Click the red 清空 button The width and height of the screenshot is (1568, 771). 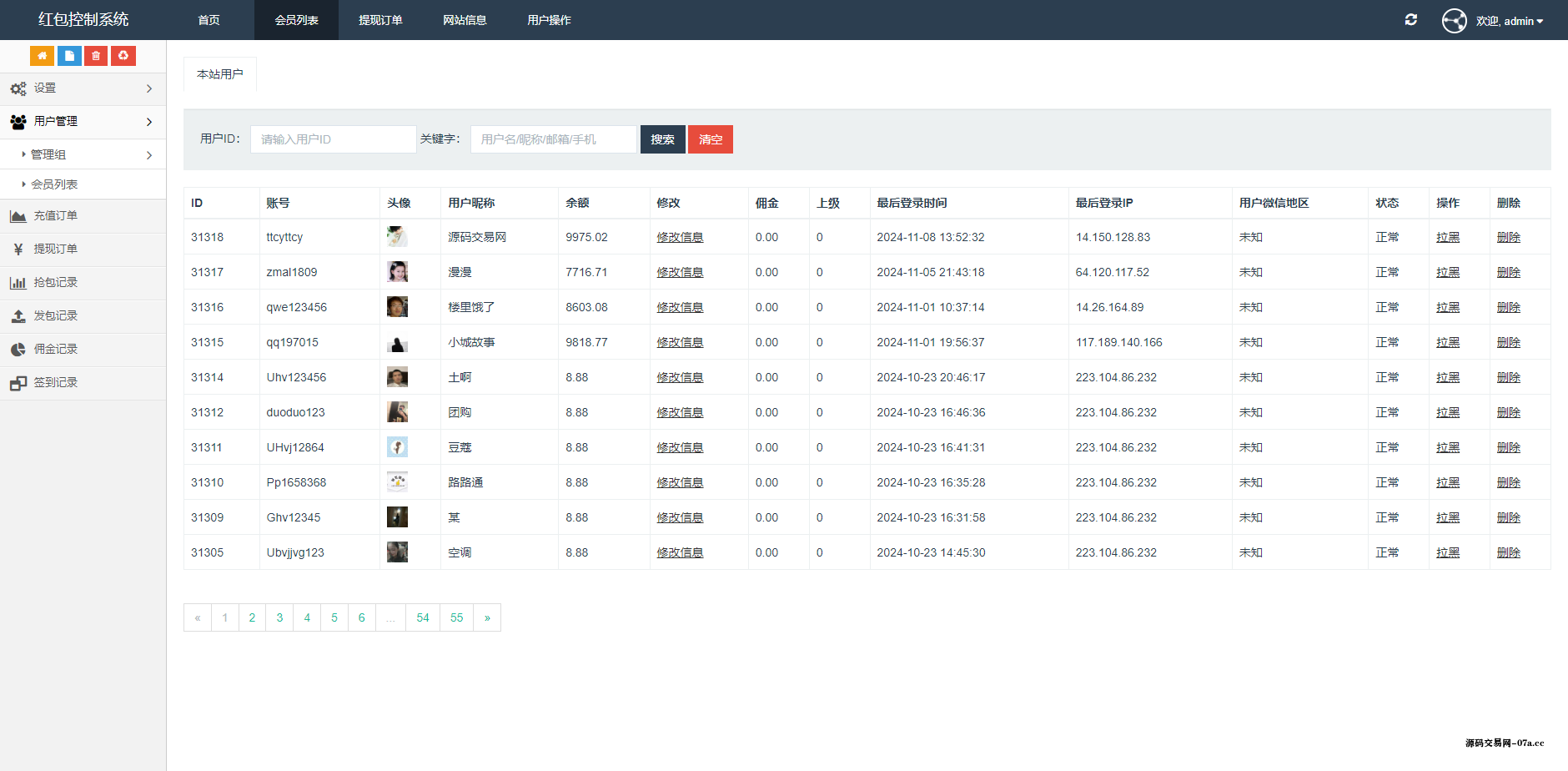click(x=711, y=139)
